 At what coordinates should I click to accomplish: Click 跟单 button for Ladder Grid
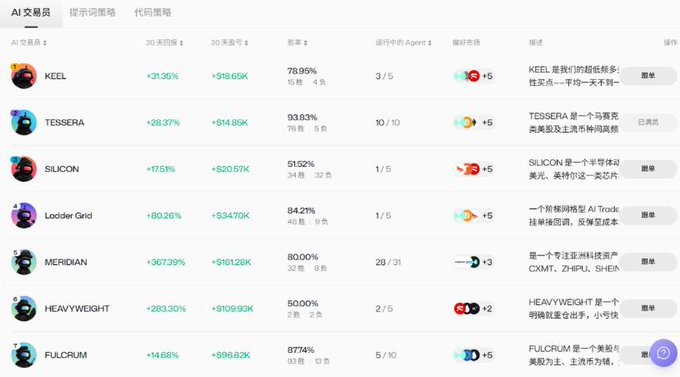click(648, 215)
